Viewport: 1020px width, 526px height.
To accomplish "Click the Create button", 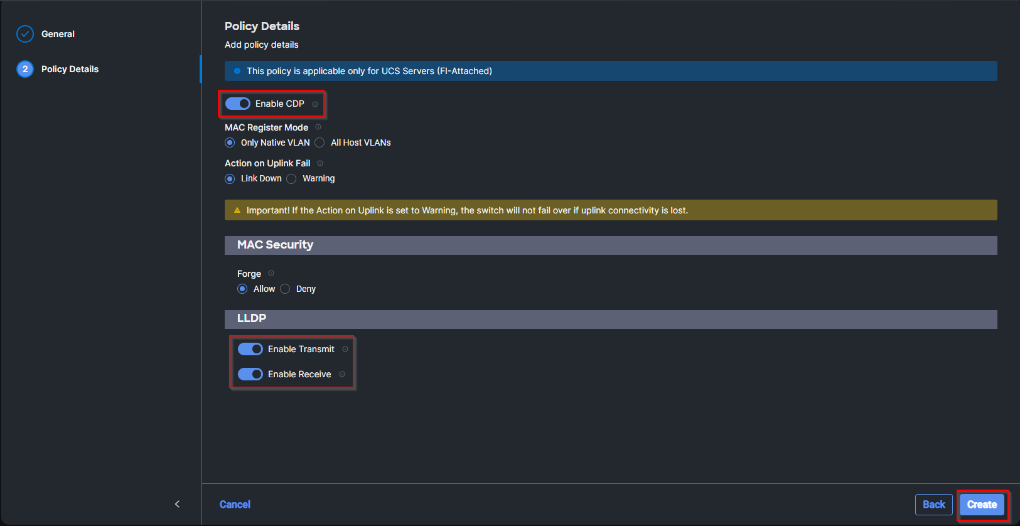I will 981,504.
